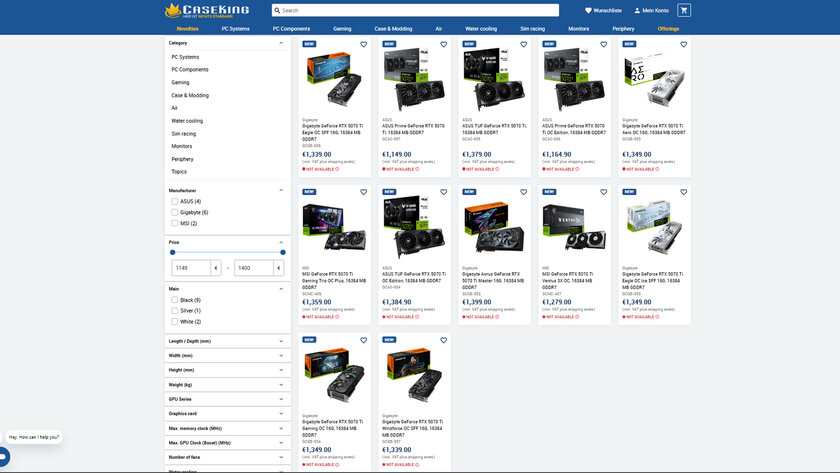The image size is (840, 473).
Task: Wishlist heart on ASUS TUF OC Edition €1,384.90
Action: point(443,192)
